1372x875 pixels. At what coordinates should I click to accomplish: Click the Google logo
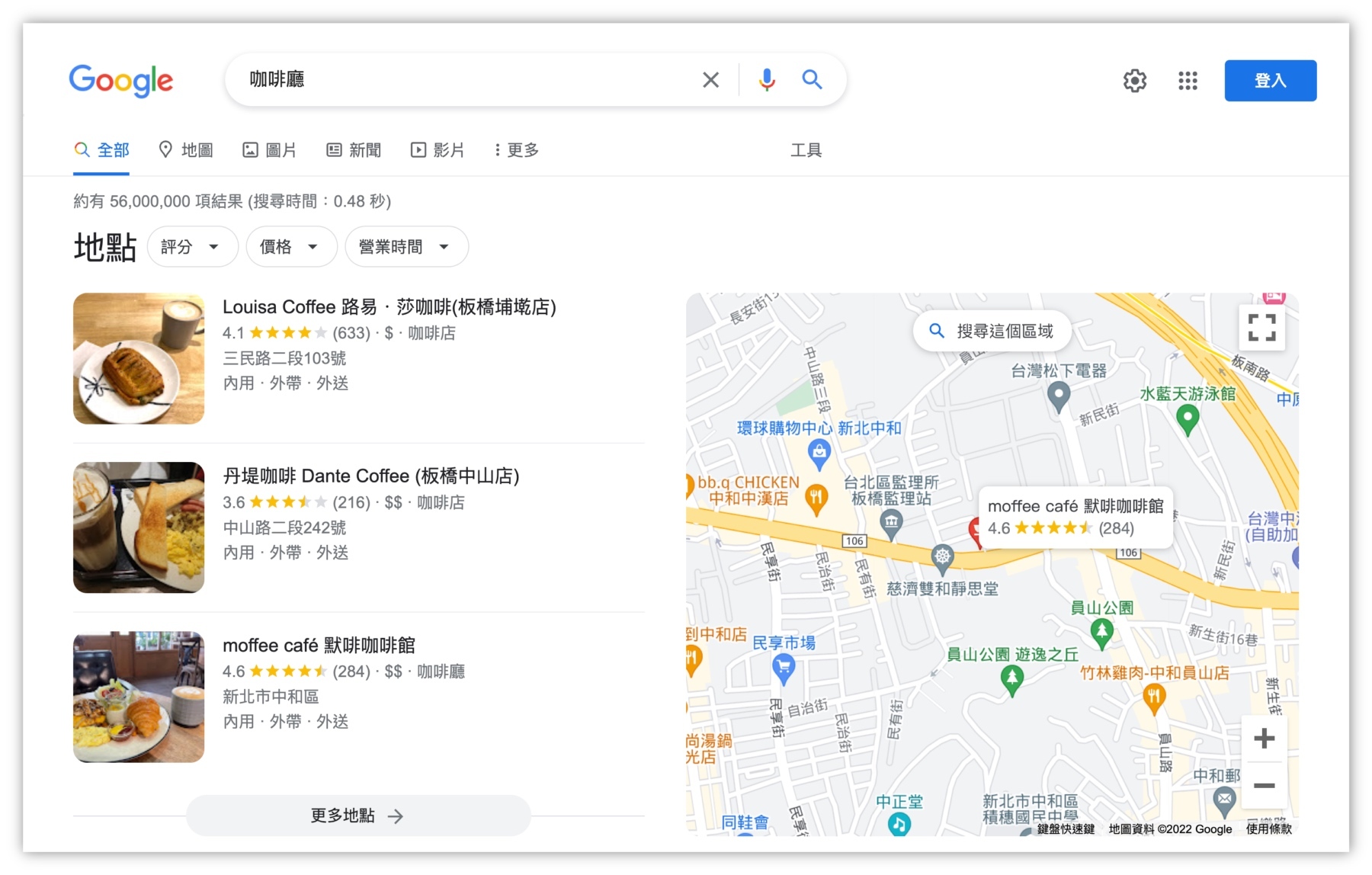click(120, 81)
